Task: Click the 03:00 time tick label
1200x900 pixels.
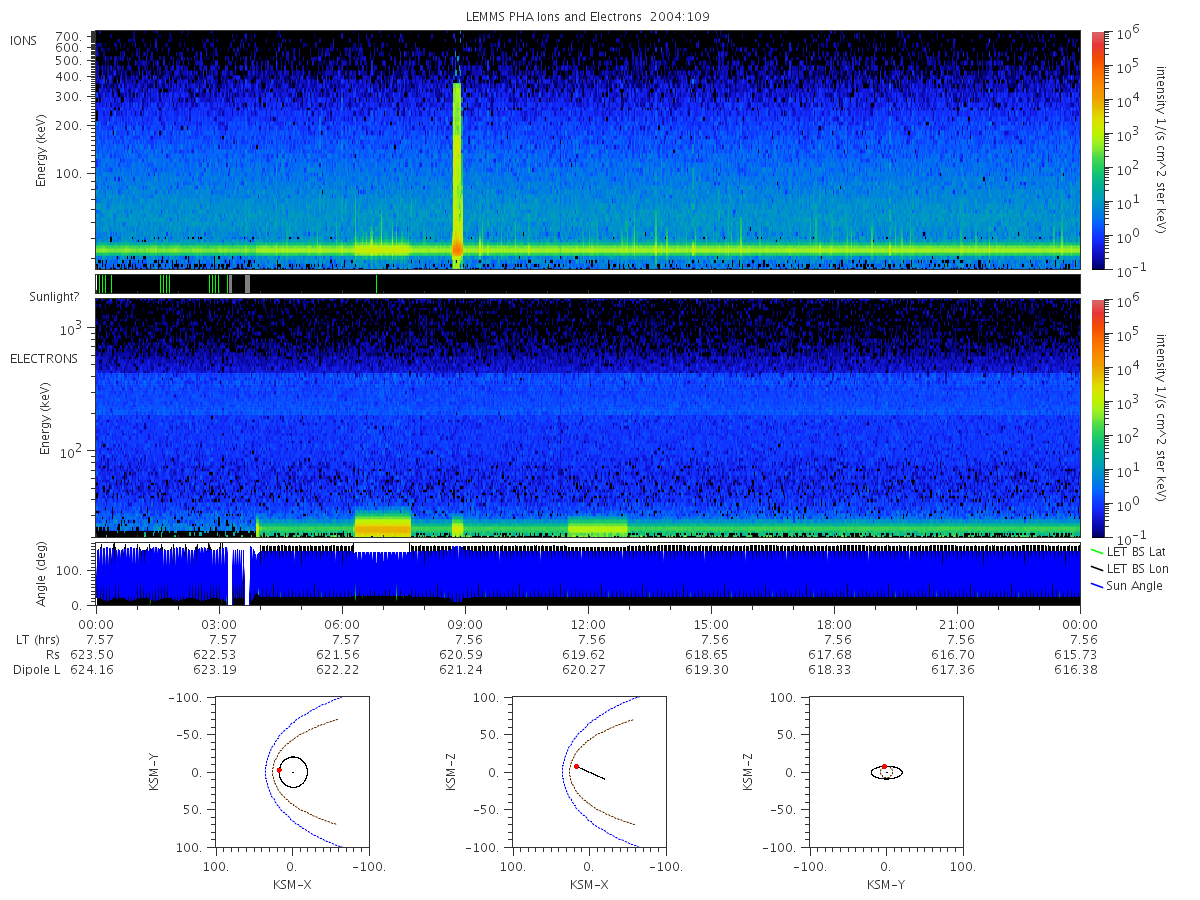Action: 220,623
